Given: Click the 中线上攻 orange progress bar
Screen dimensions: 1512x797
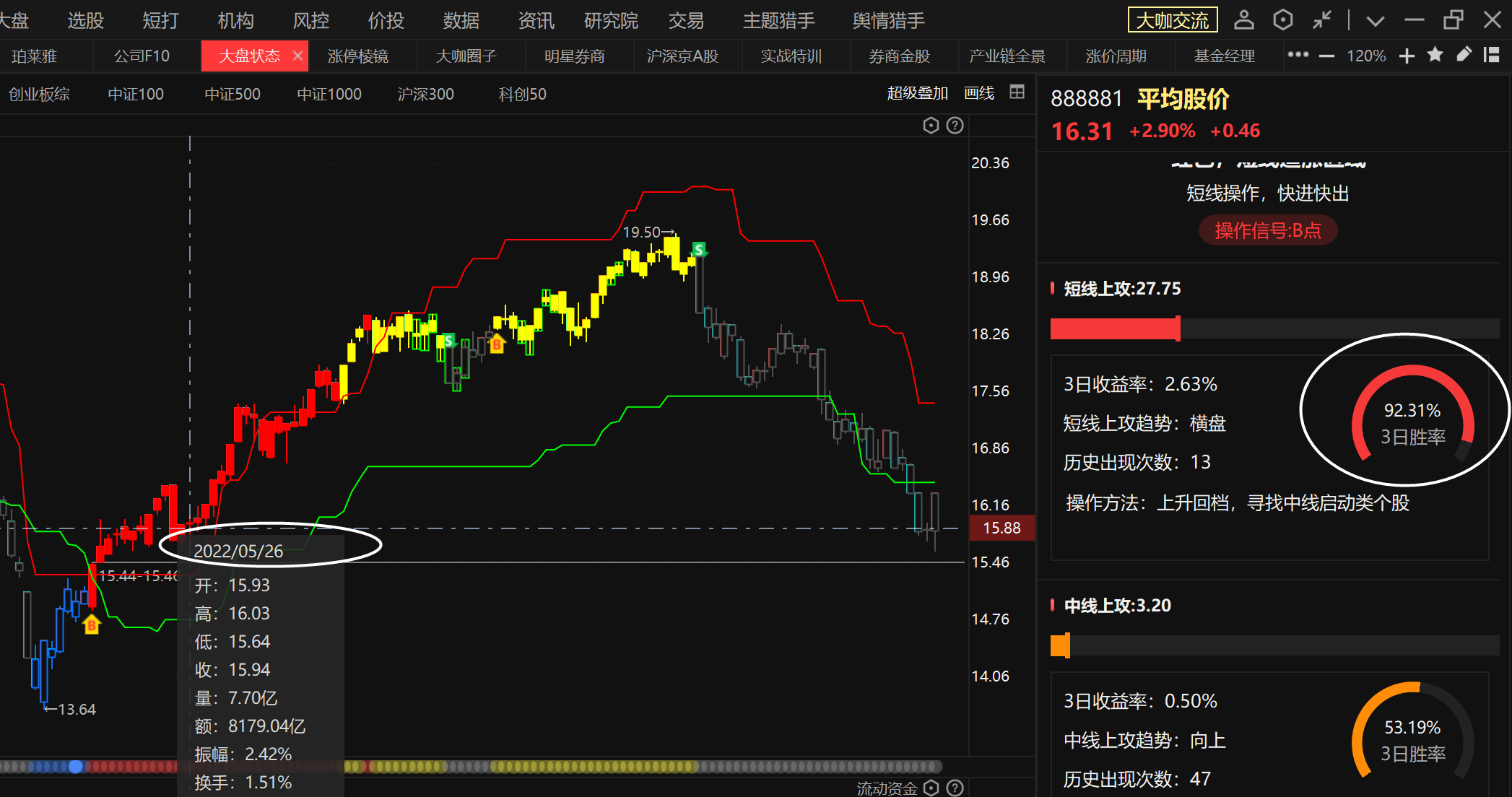Looking at the screenshot, I should click(1060, 645).
